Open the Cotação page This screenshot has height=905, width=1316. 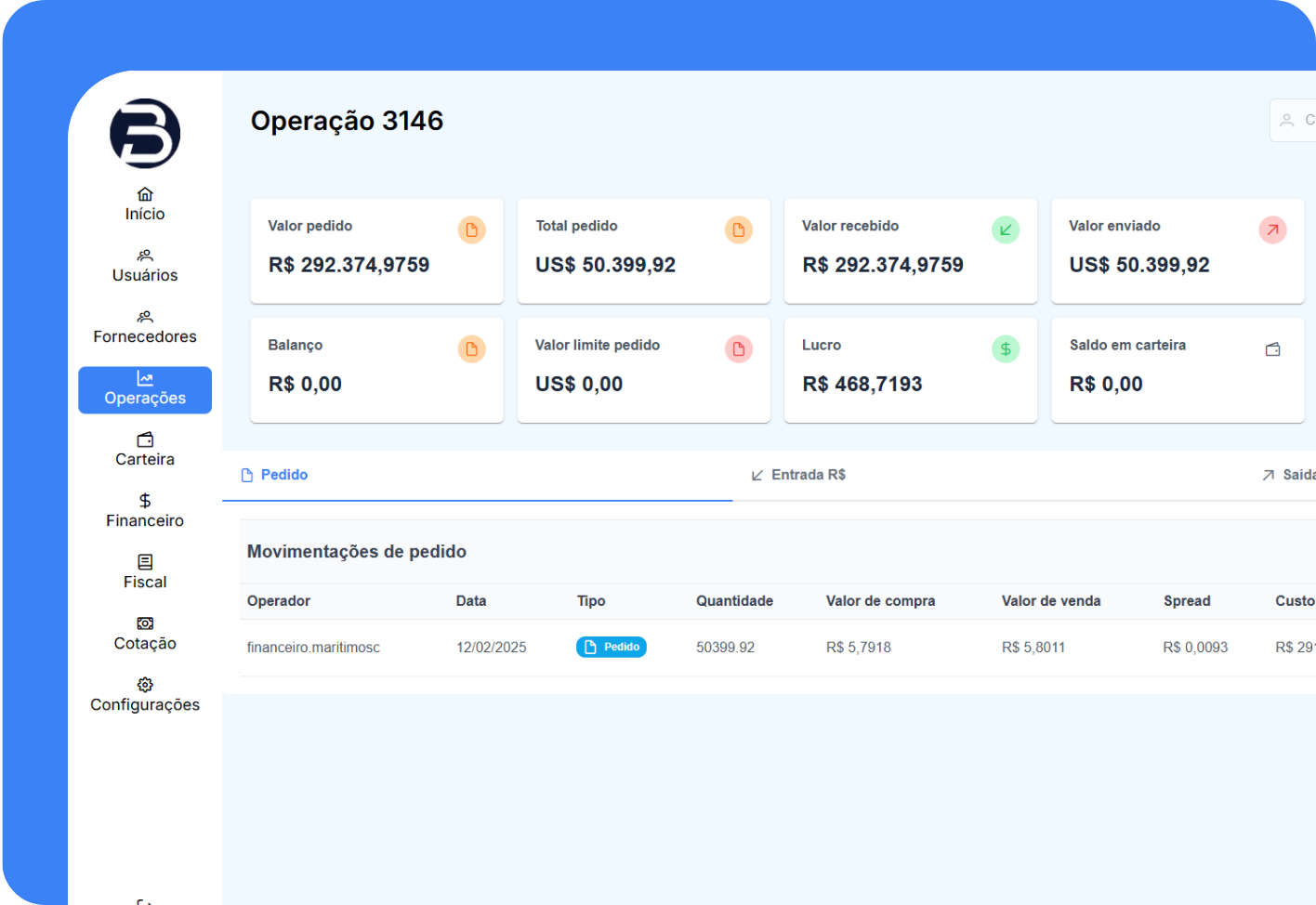[x=145, y=634]
